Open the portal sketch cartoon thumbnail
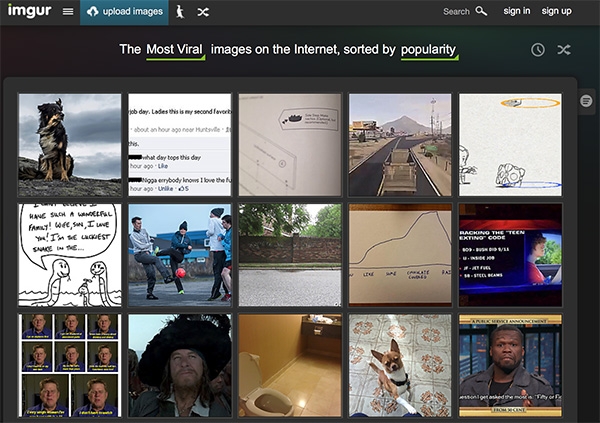The image size is (600, 423). point(510,145)
